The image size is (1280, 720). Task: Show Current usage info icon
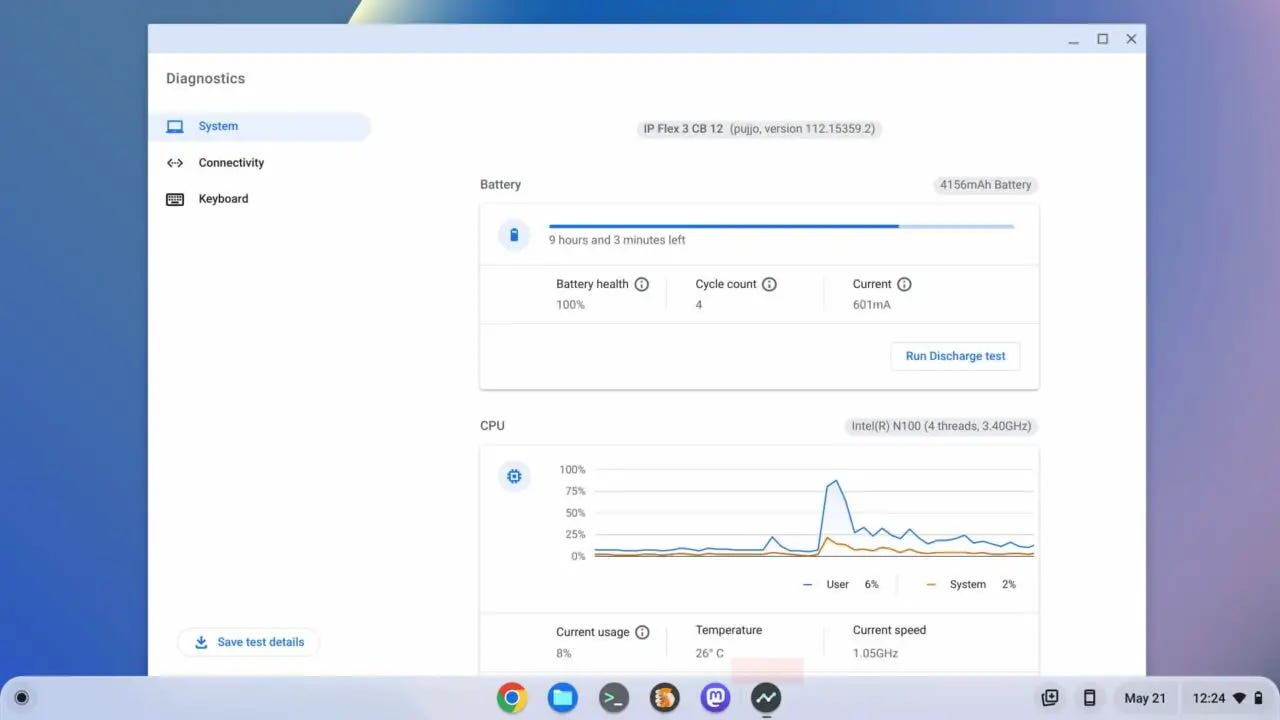point(642,632)
